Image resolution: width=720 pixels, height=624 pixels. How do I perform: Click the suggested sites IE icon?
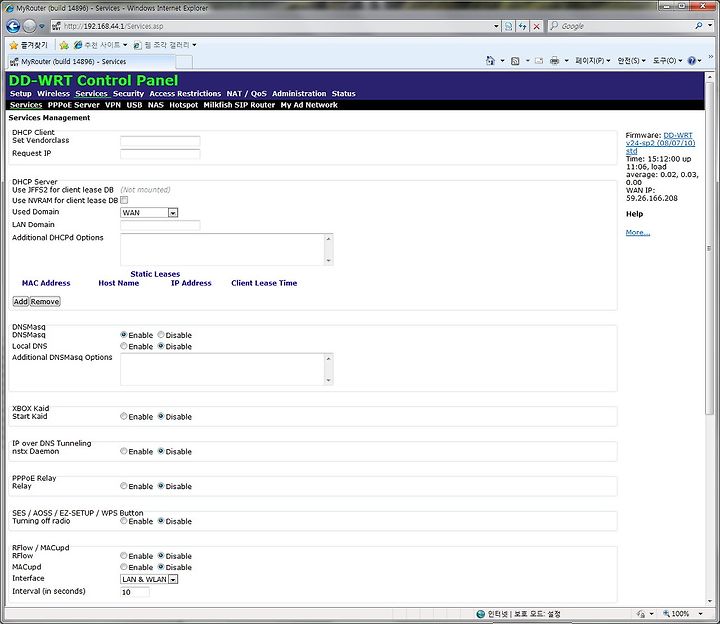pos(78,45)
